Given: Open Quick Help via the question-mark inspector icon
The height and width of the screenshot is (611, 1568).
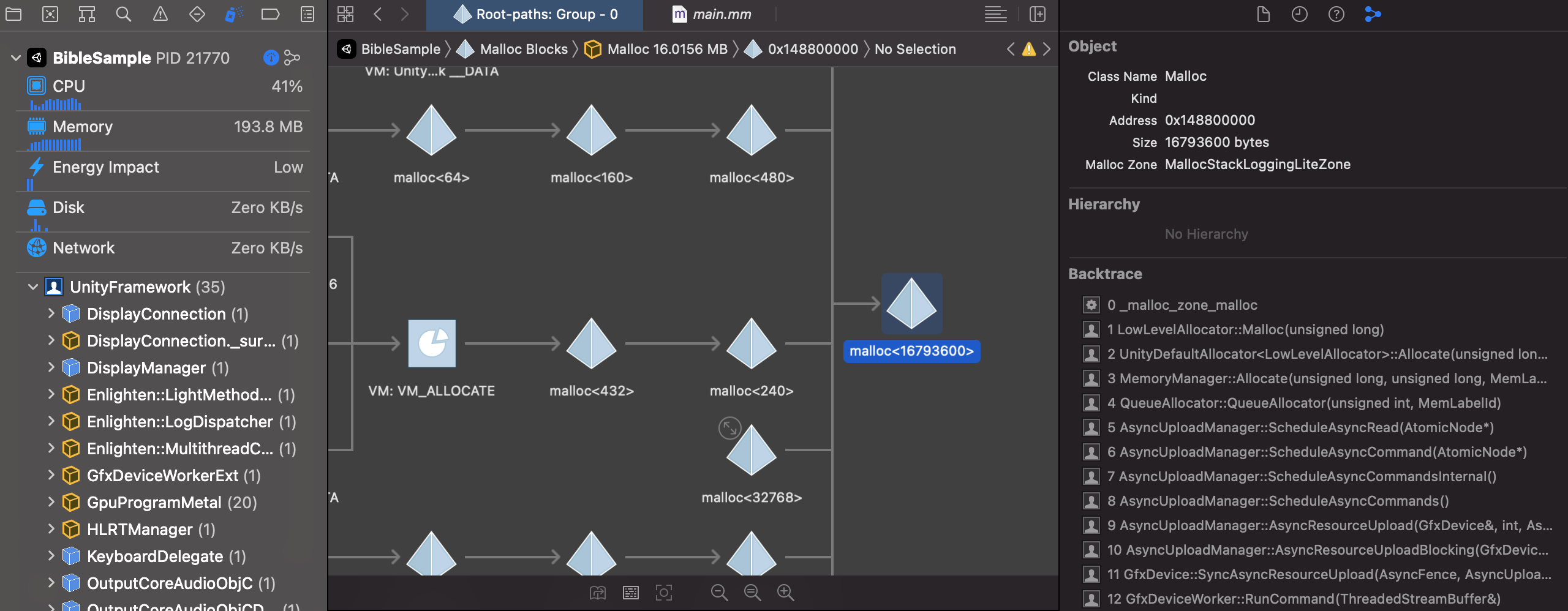Looking at the screenshot, I should coord(1335,13).
